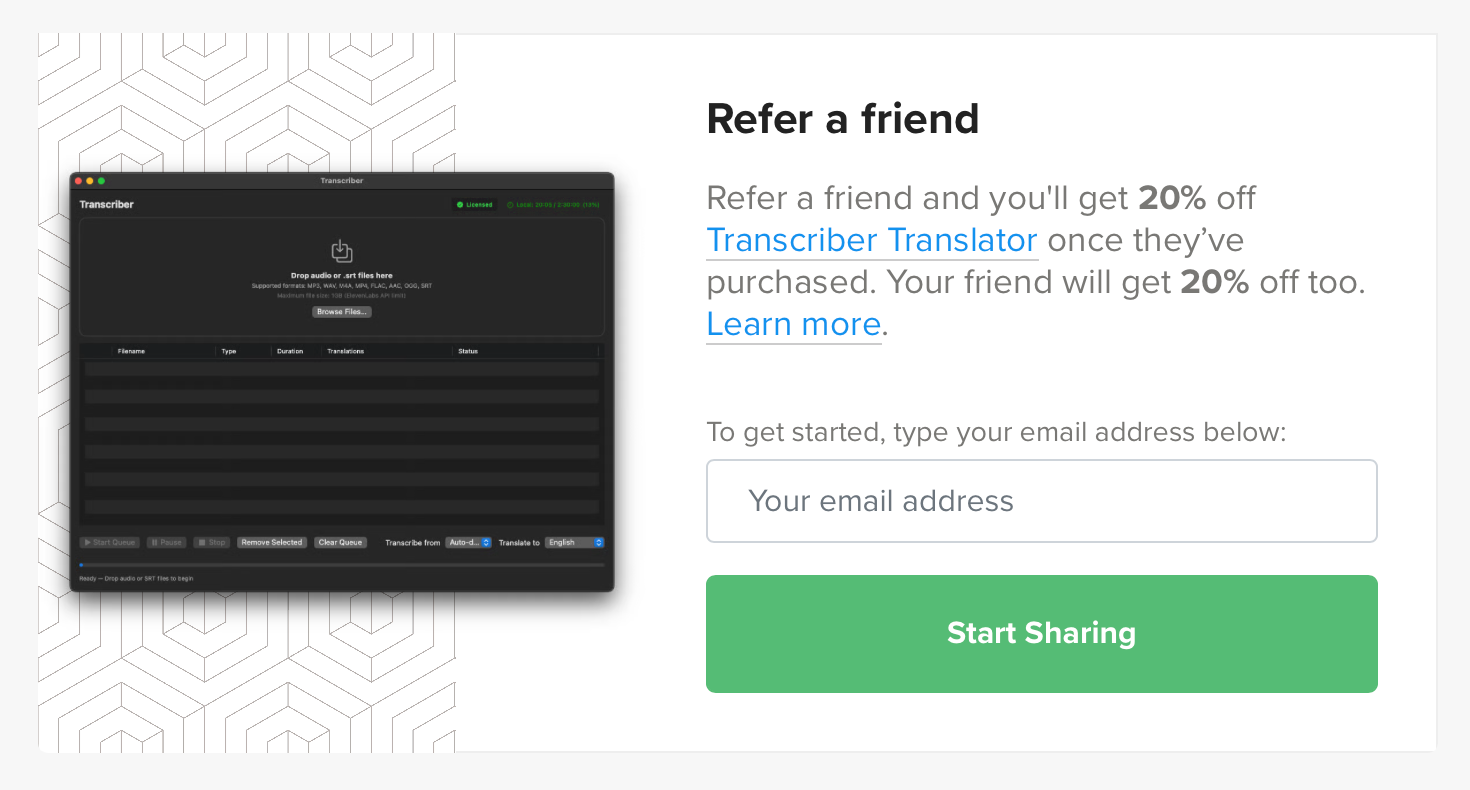This screenshot has width=1470, height=790.
Task: Click the green Licensed status badge
Action: click(x=474, y=205)
